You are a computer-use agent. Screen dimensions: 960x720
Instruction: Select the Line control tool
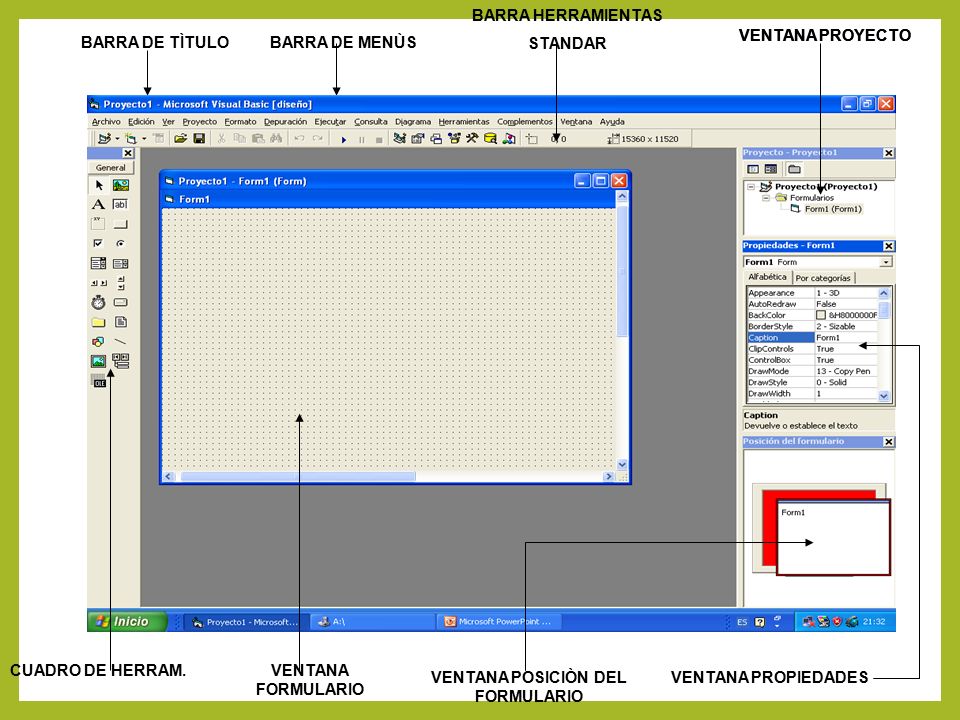[121, 342]
